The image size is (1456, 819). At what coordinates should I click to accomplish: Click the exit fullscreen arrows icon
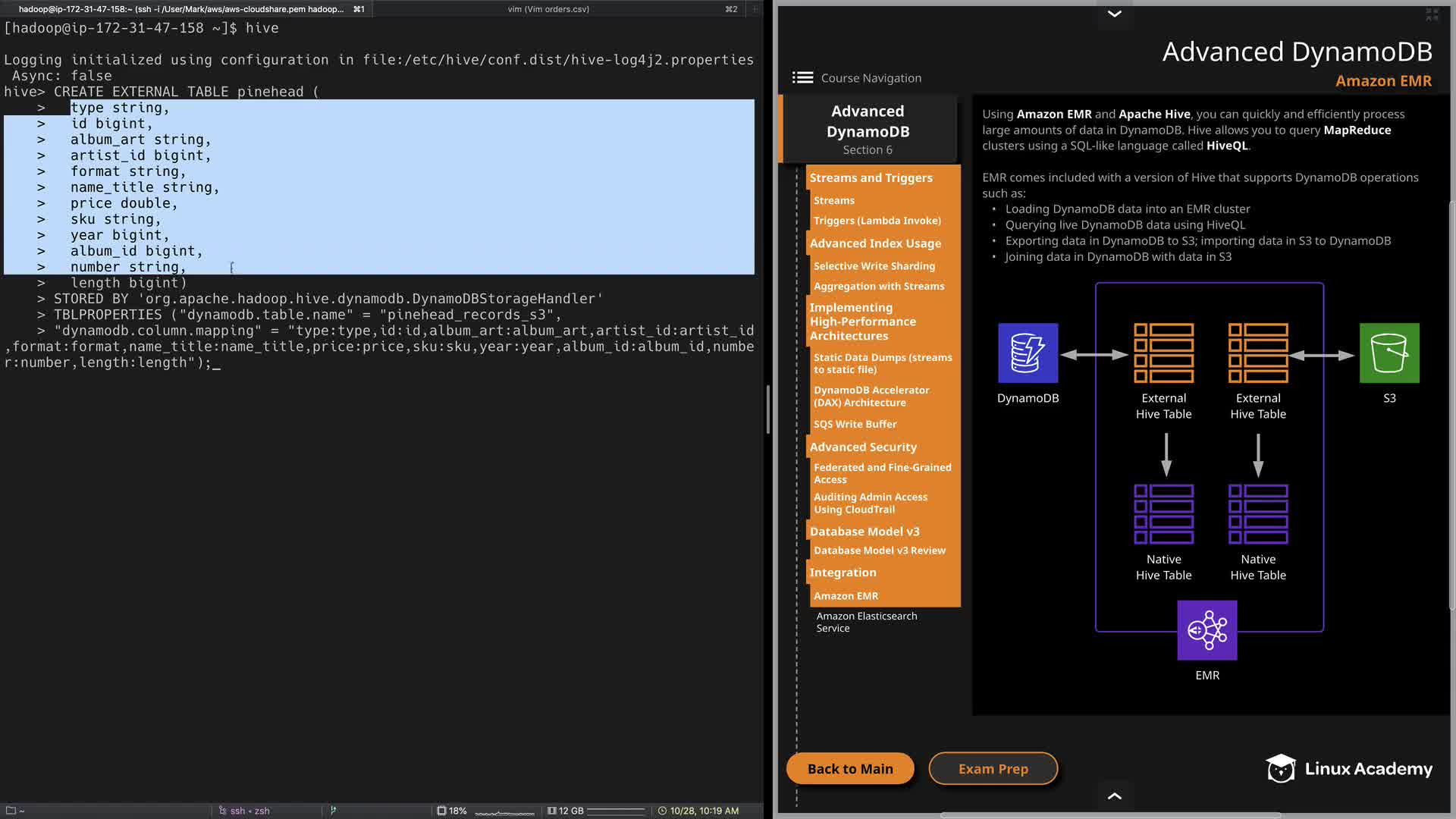point(1432,14)
